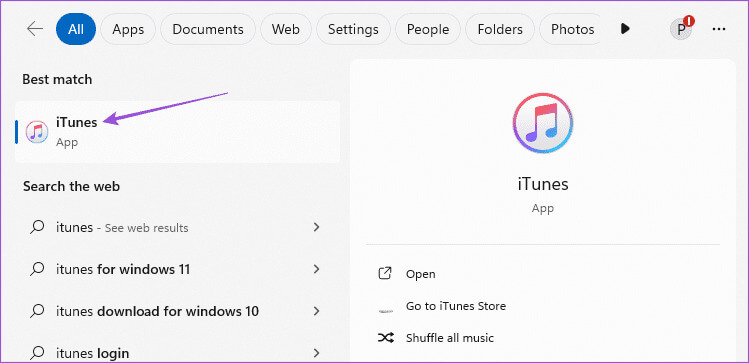Click the large iTunes logo in preview pane

coord(543,123)
